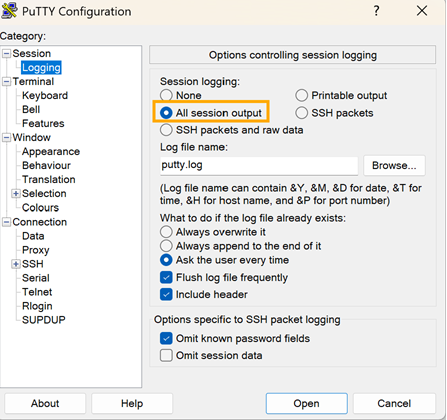The image size is (447, 420).
Task: Click the question mark help icon
Action: point(376,11)
